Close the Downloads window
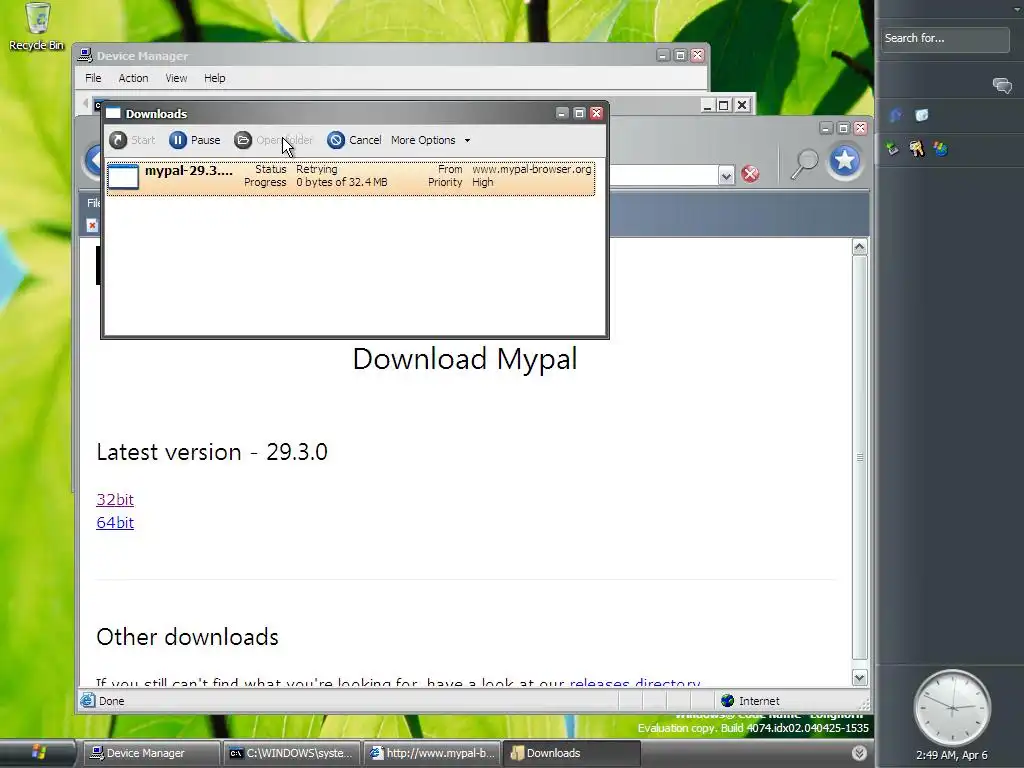The image size is (1024, 768). (x=596, y=113)
